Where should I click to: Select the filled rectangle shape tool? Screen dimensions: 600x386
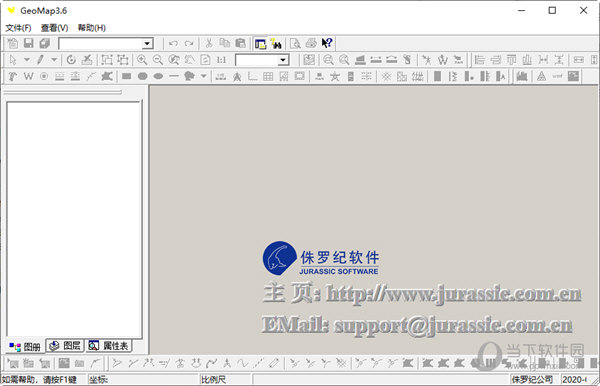(127, 77)
